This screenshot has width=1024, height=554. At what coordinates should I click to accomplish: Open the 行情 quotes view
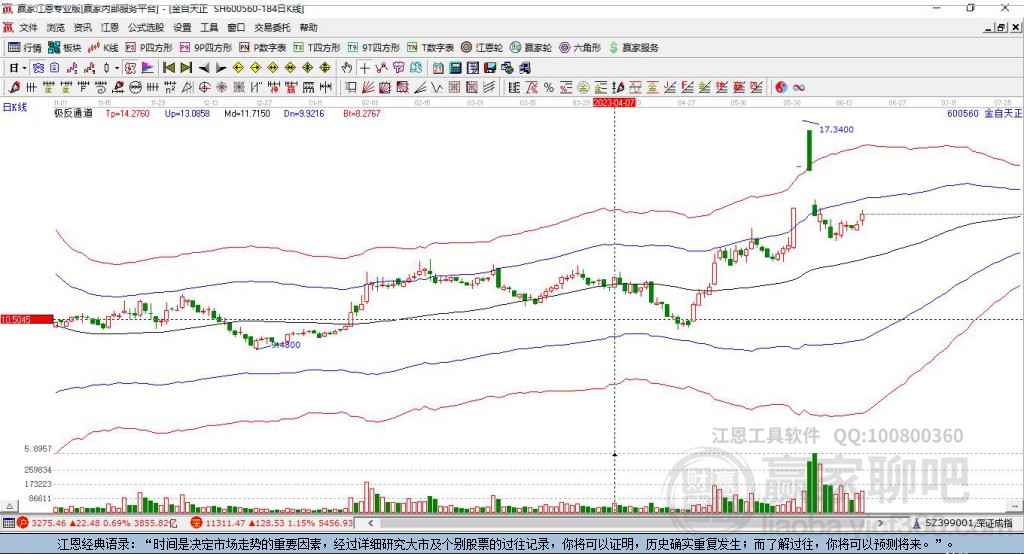coord(25,48)
